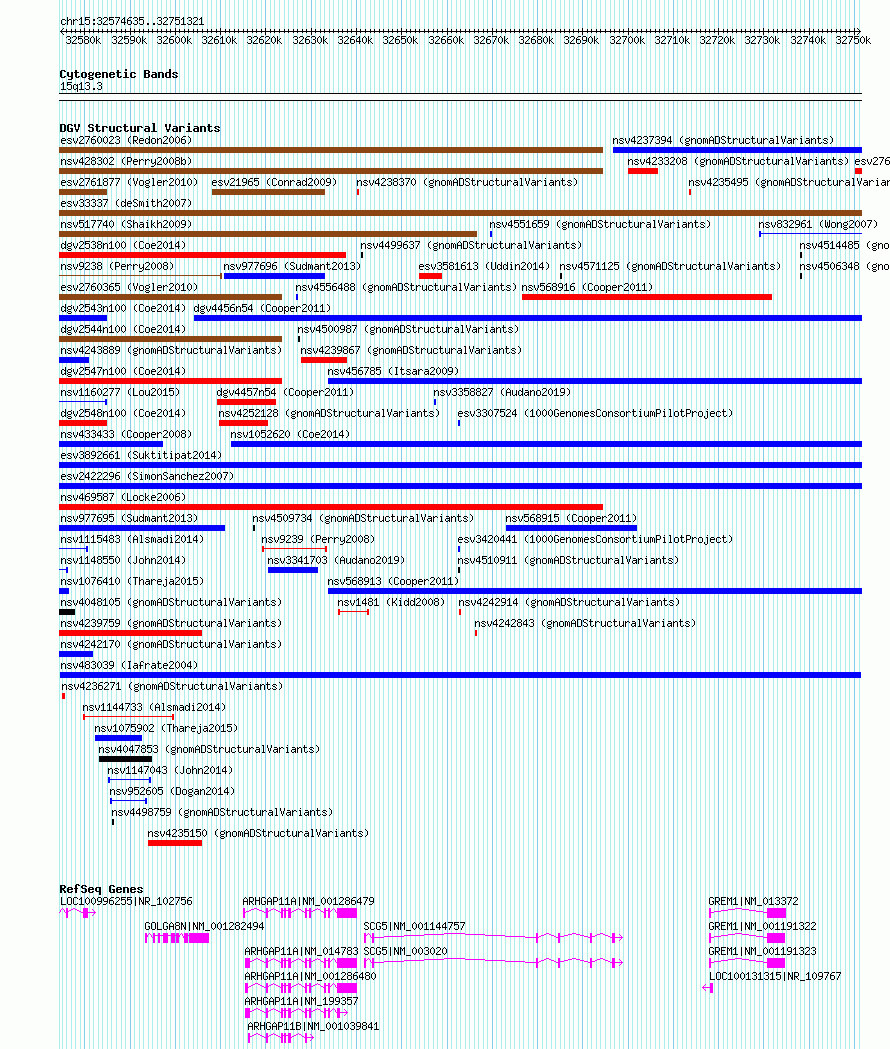
Task: Click nsv4239867 gnomAD variant label
Action: [411, 351]
